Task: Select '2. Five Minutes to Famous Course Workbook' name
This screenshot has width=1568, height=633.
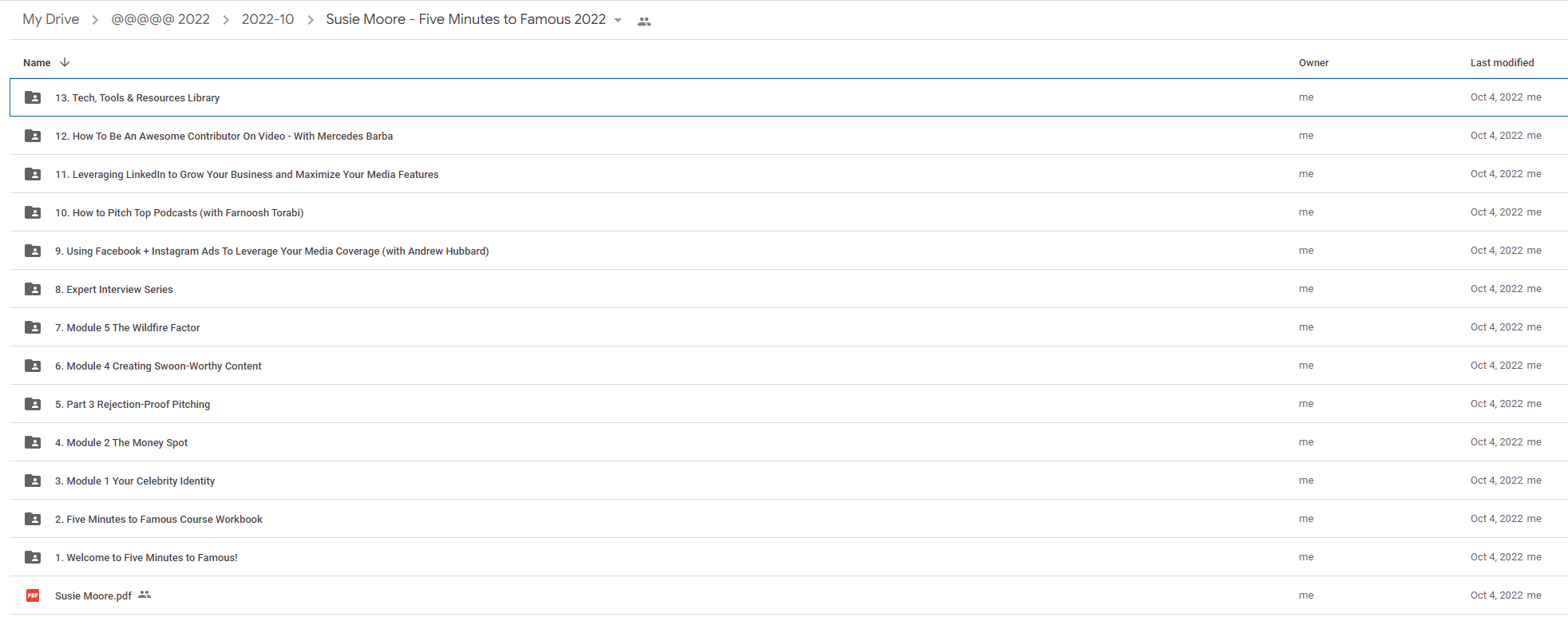Action: pos(158,520)
